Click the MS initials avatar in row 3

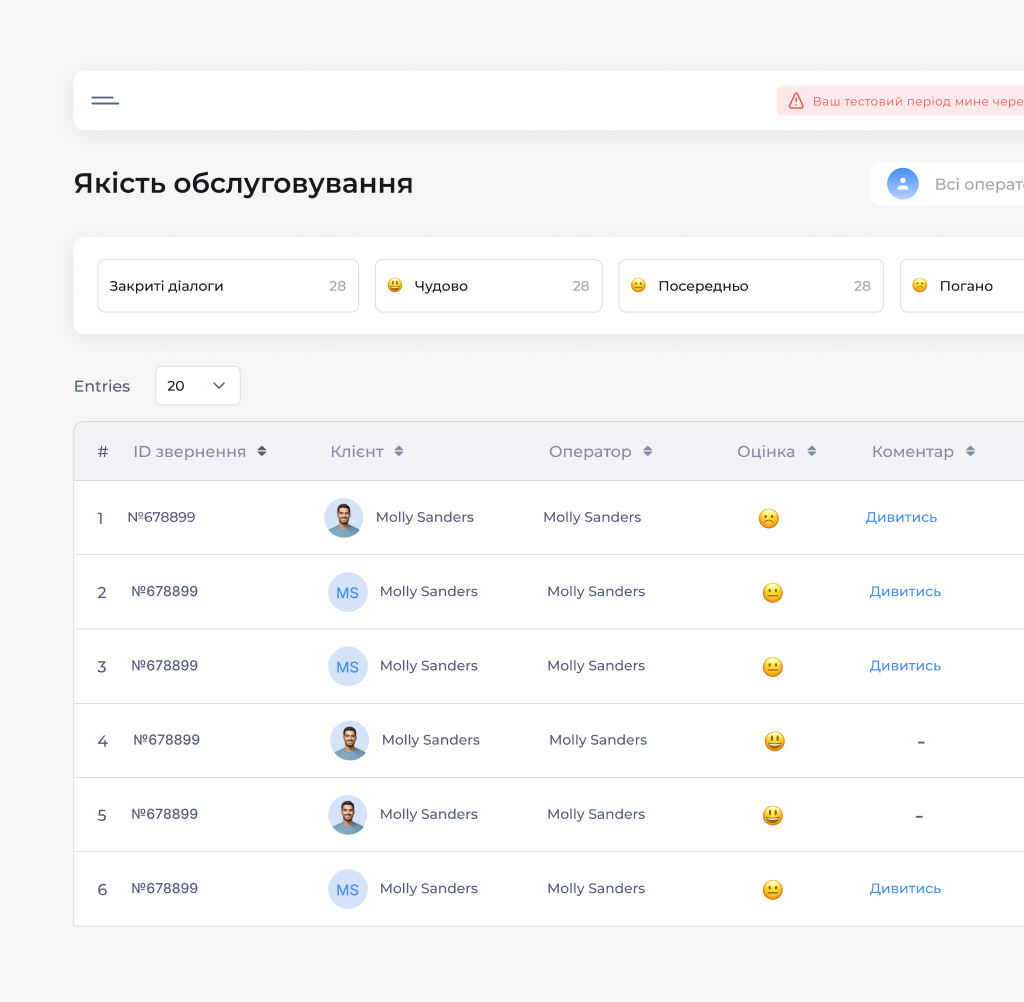347,666
